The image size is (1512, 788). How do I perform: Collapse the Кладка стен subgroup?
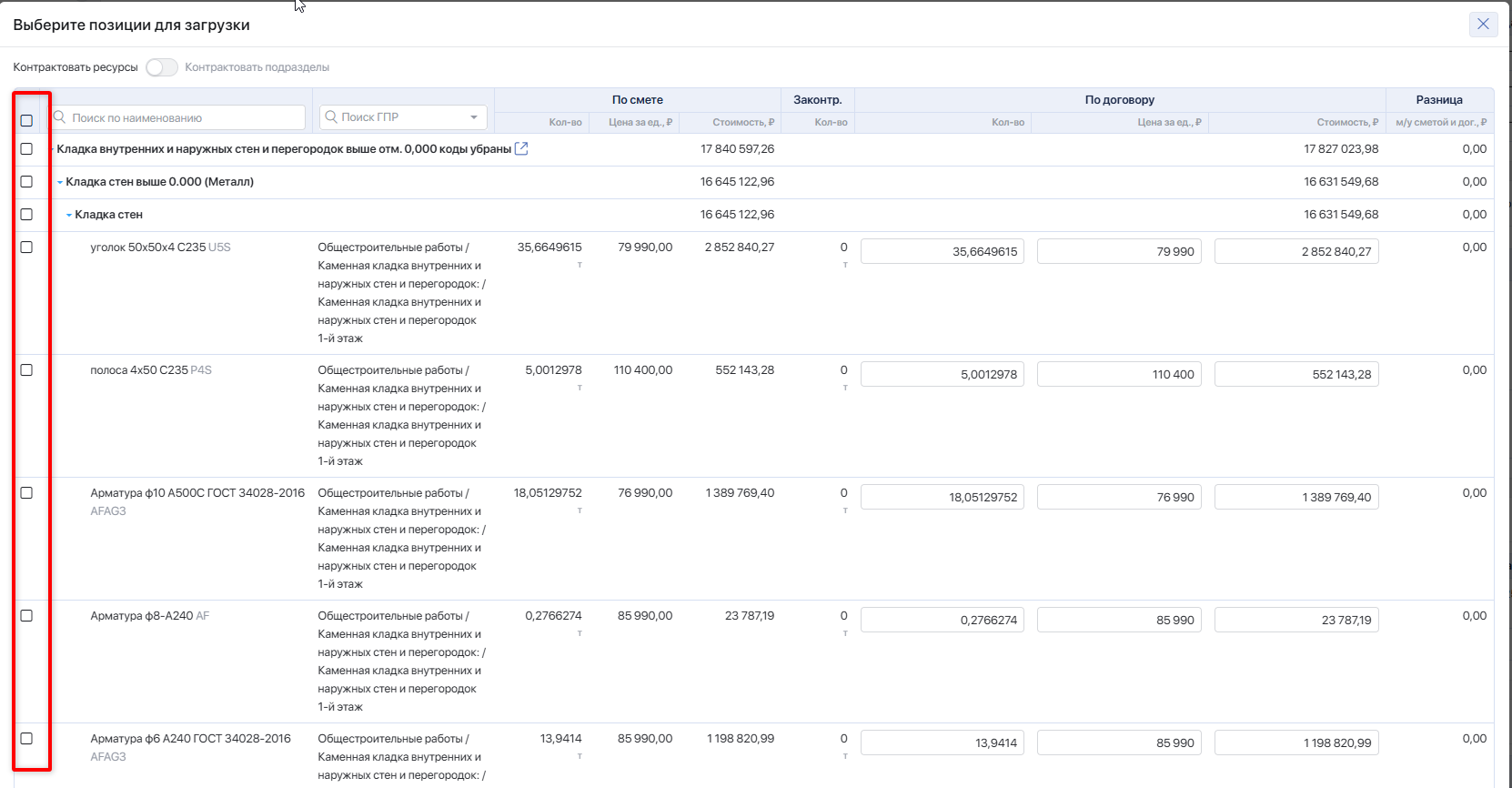[x=69, y=215]
